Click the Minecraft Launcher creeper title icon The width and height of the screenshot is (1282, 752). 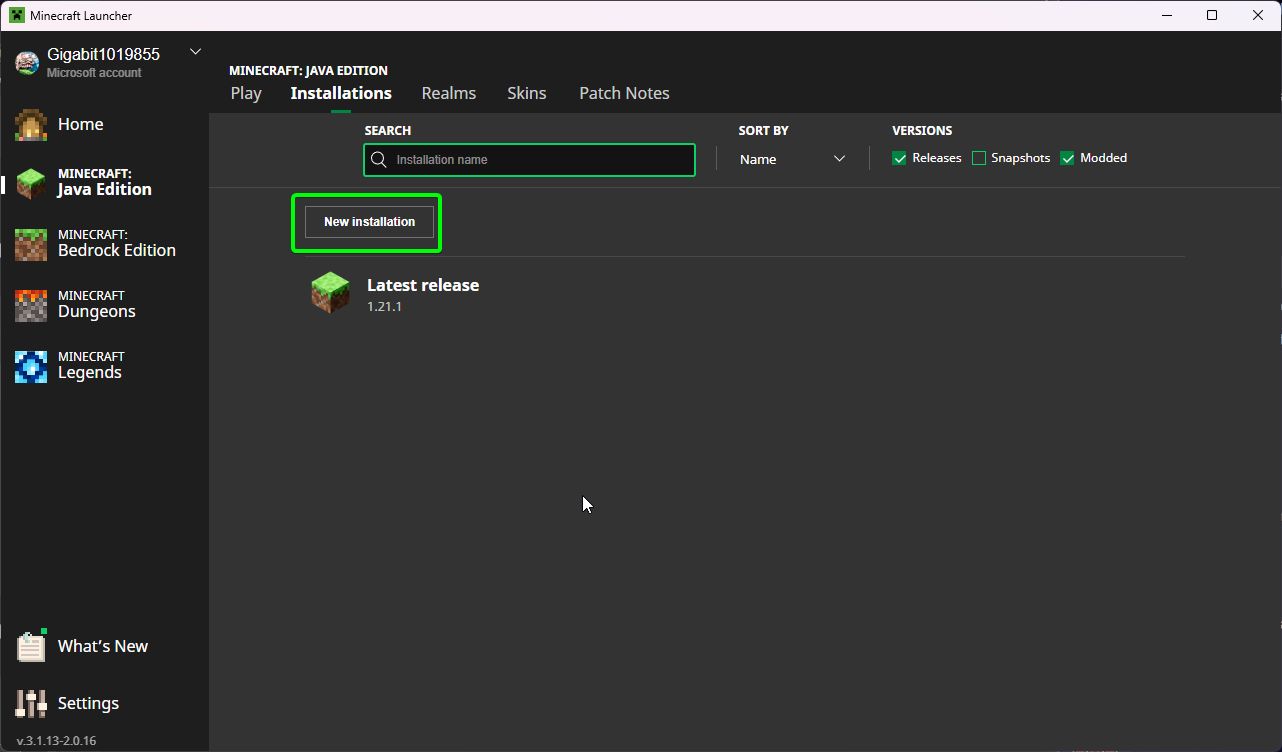(x=17, y=15)
